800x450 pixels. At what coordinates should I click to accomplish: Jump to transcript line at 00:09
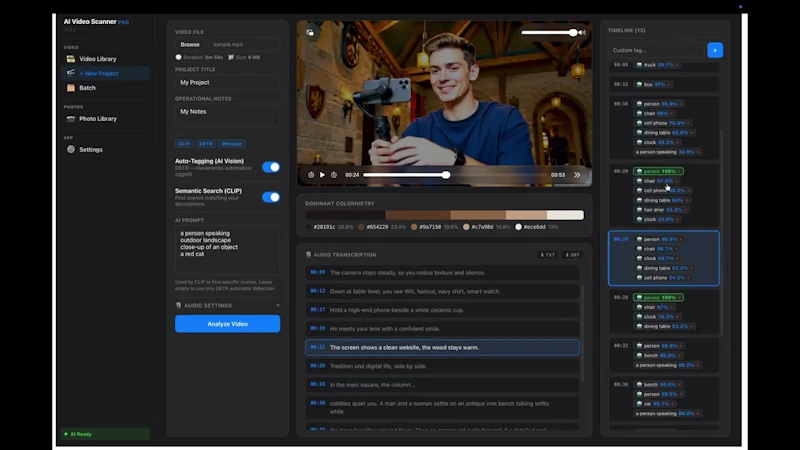442,272
